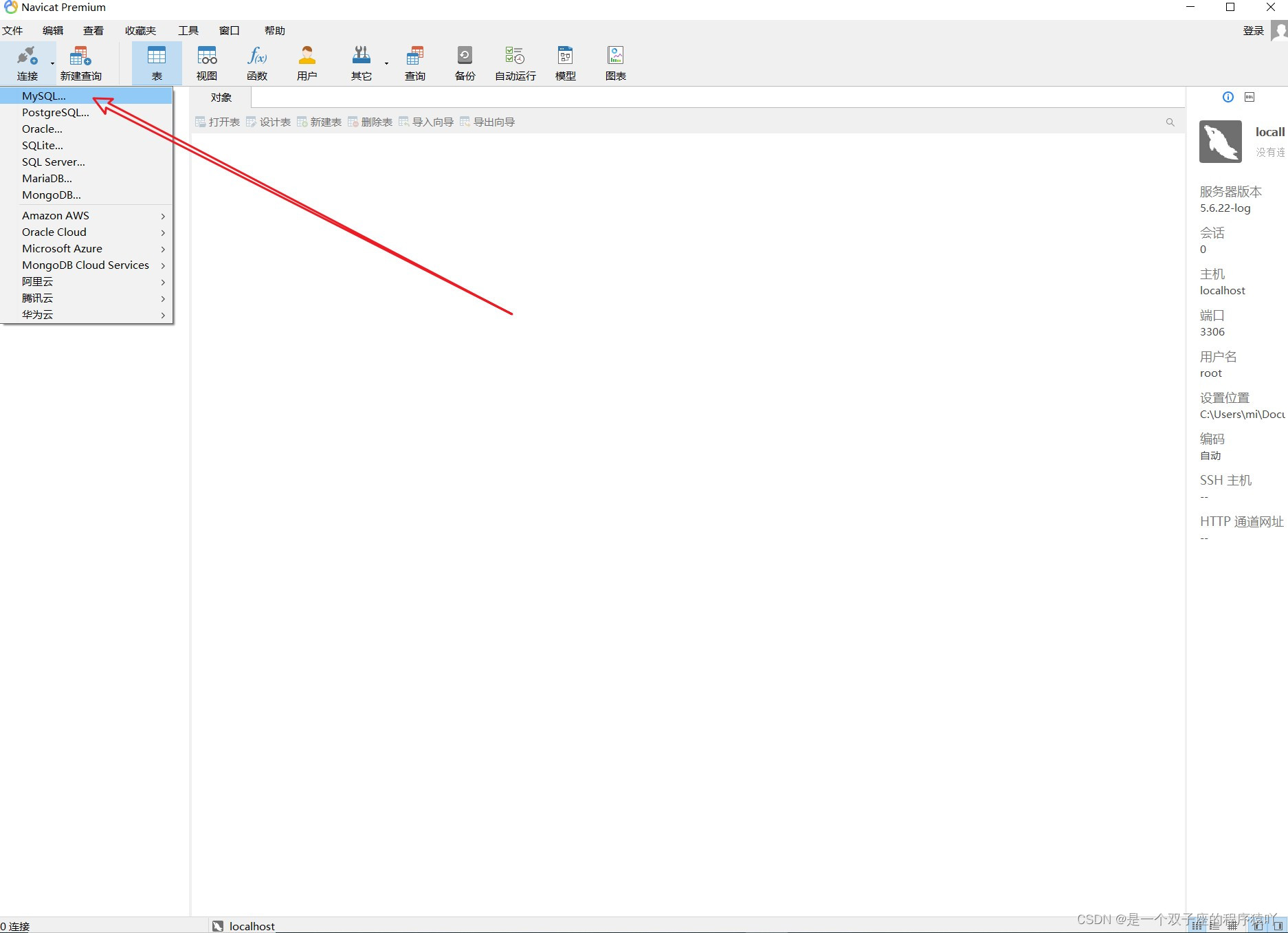The height and width of the screenshot is (933, 1288).
Task: Choose PostgreSQL... from the connection menu
Action: [87, 112]
